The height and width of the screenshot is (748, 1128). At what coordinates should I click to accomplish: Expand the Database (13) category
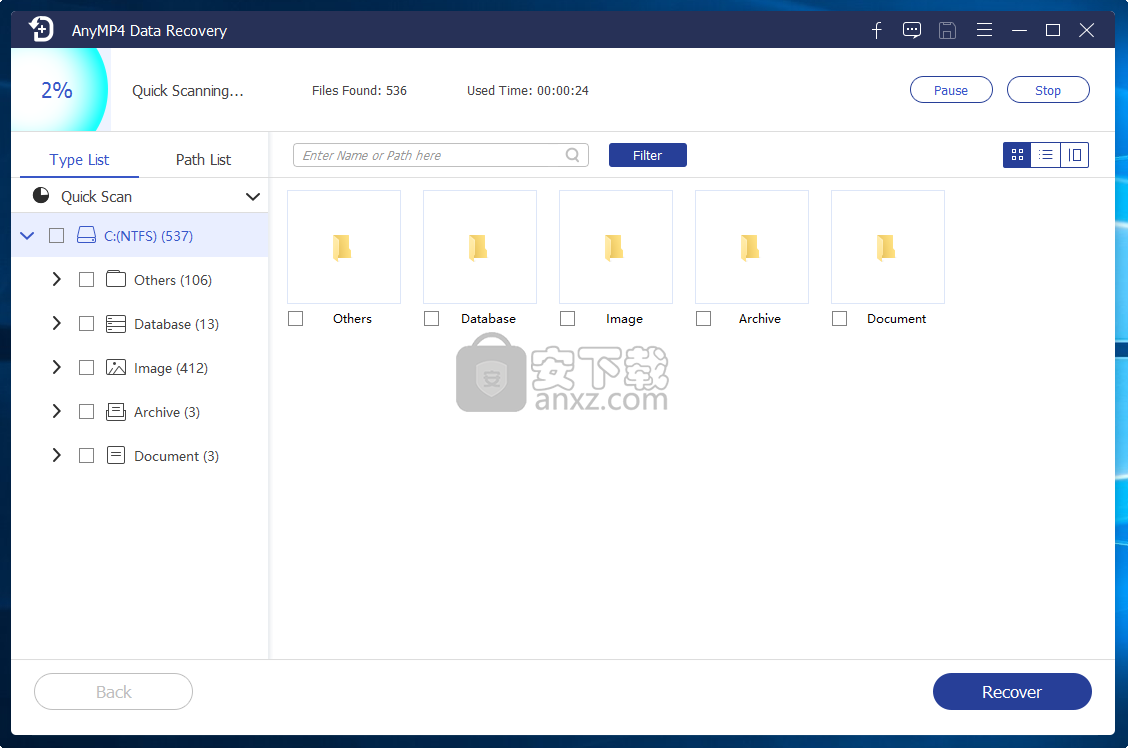pos(57,323)
